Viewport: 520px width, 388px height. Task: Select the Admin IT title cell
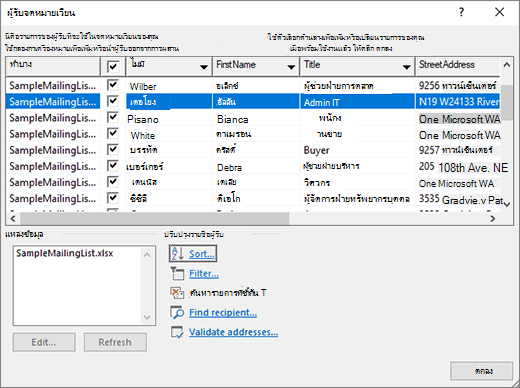tap(357, 102)
